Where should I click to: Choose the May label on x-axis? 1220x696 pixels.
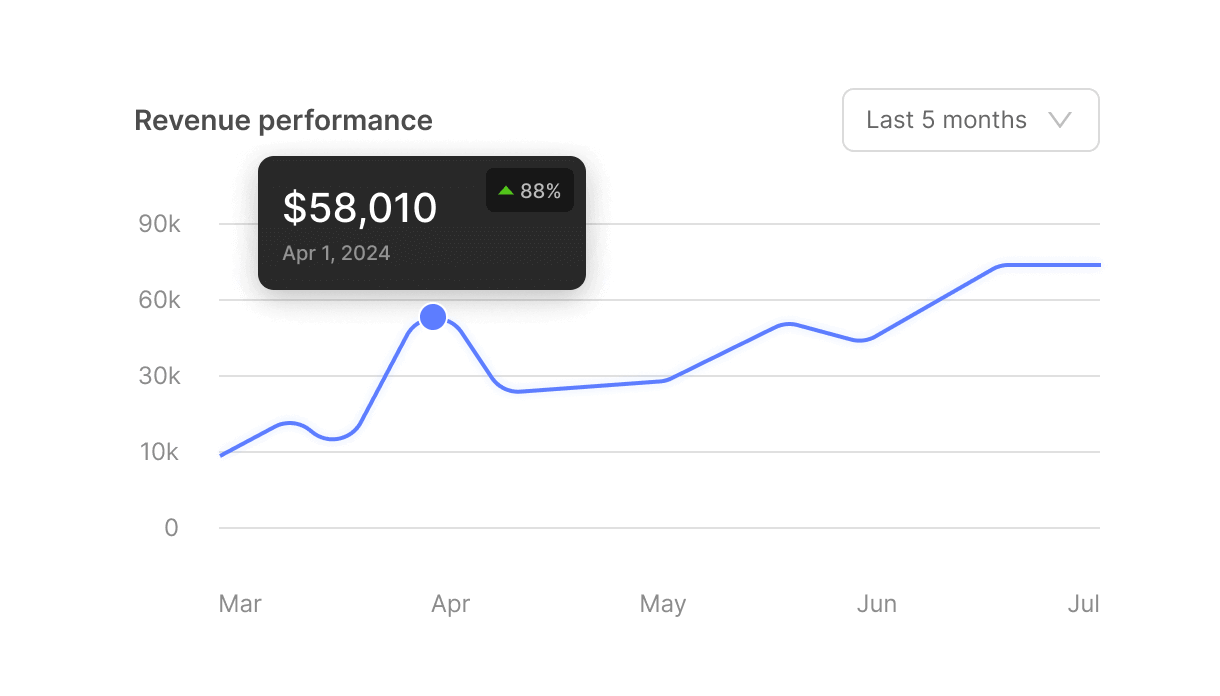pos(663,604)
